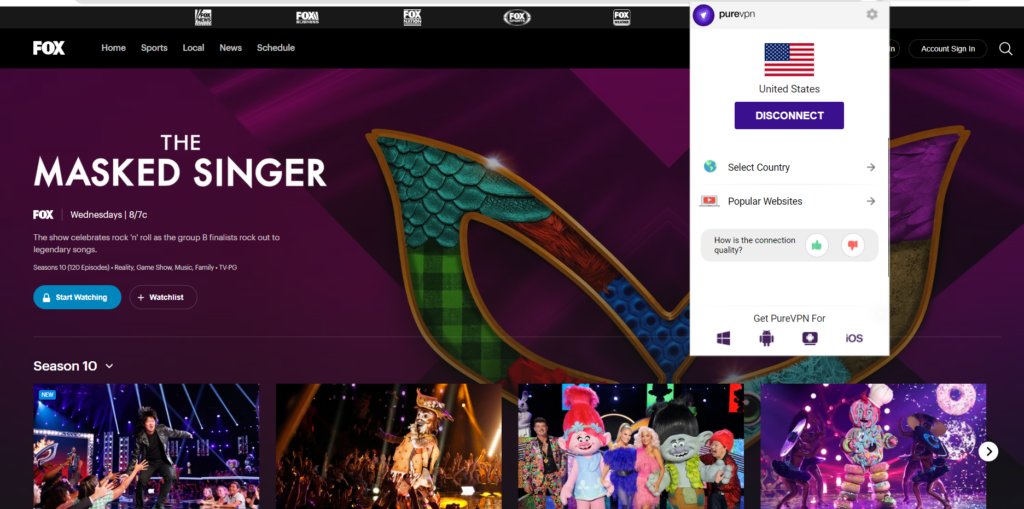The image size is (1024, 509).
Task: Click the Account Sign In button
Action: point(948,48)
